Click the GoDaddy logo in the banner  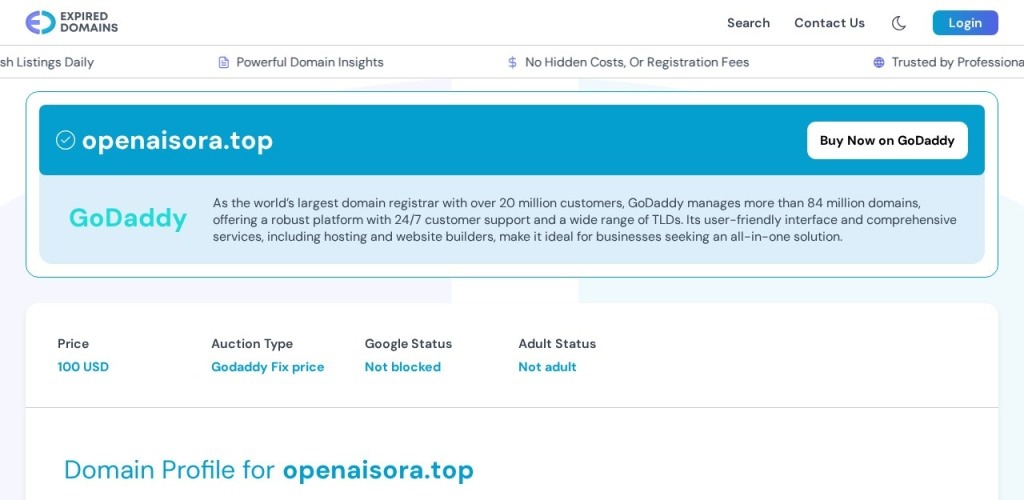[x=128, y=218]
